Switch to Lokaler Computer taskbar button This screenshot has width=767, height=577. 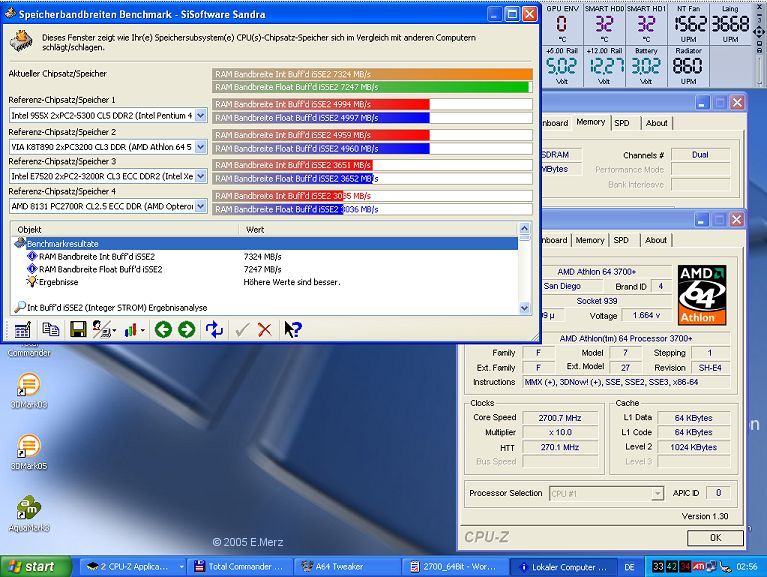563,567
